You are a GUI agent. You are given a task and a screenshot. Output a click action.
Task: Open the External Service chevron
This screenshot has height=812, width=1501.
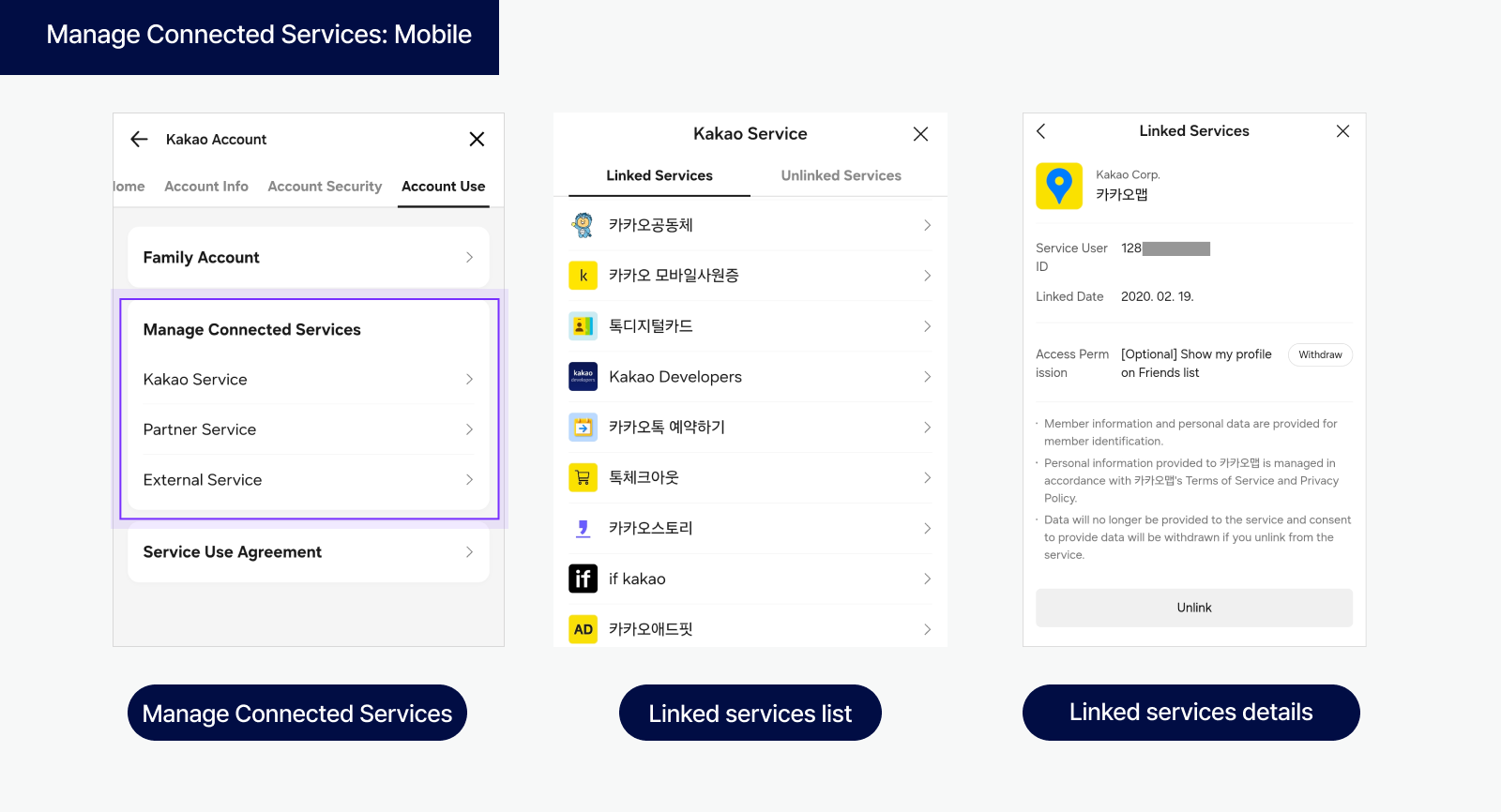[x=469, y=480]
